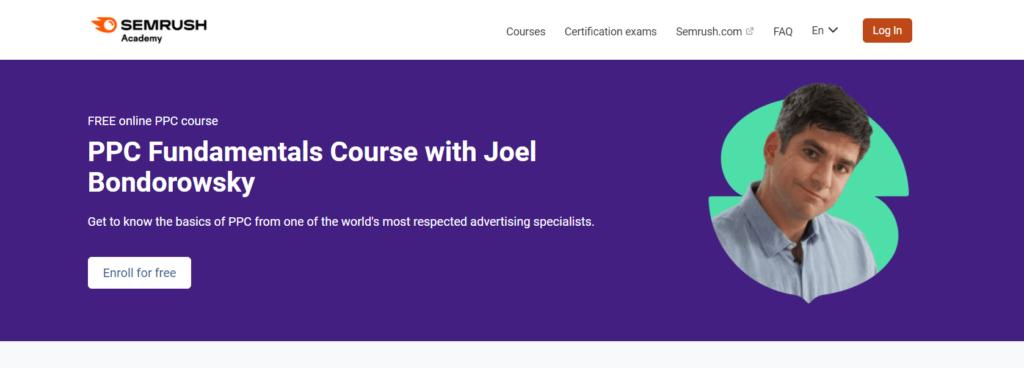1024x368 pixels.
Task: Open the FAQ page
Action: click(x=783, y=31)
